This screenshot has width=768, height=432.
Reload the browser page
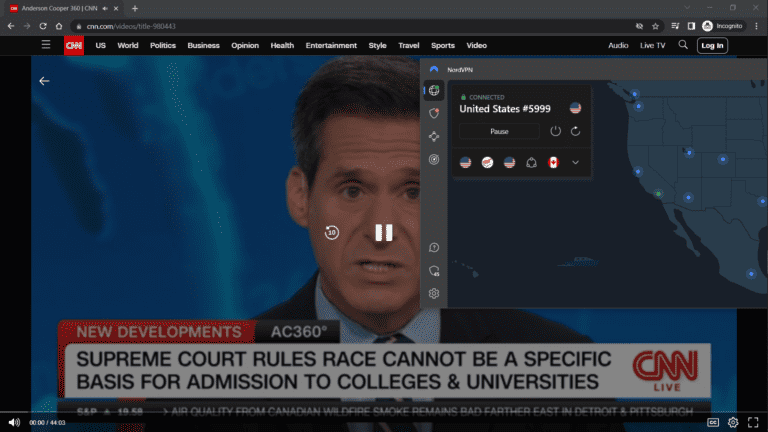point(43,26)
